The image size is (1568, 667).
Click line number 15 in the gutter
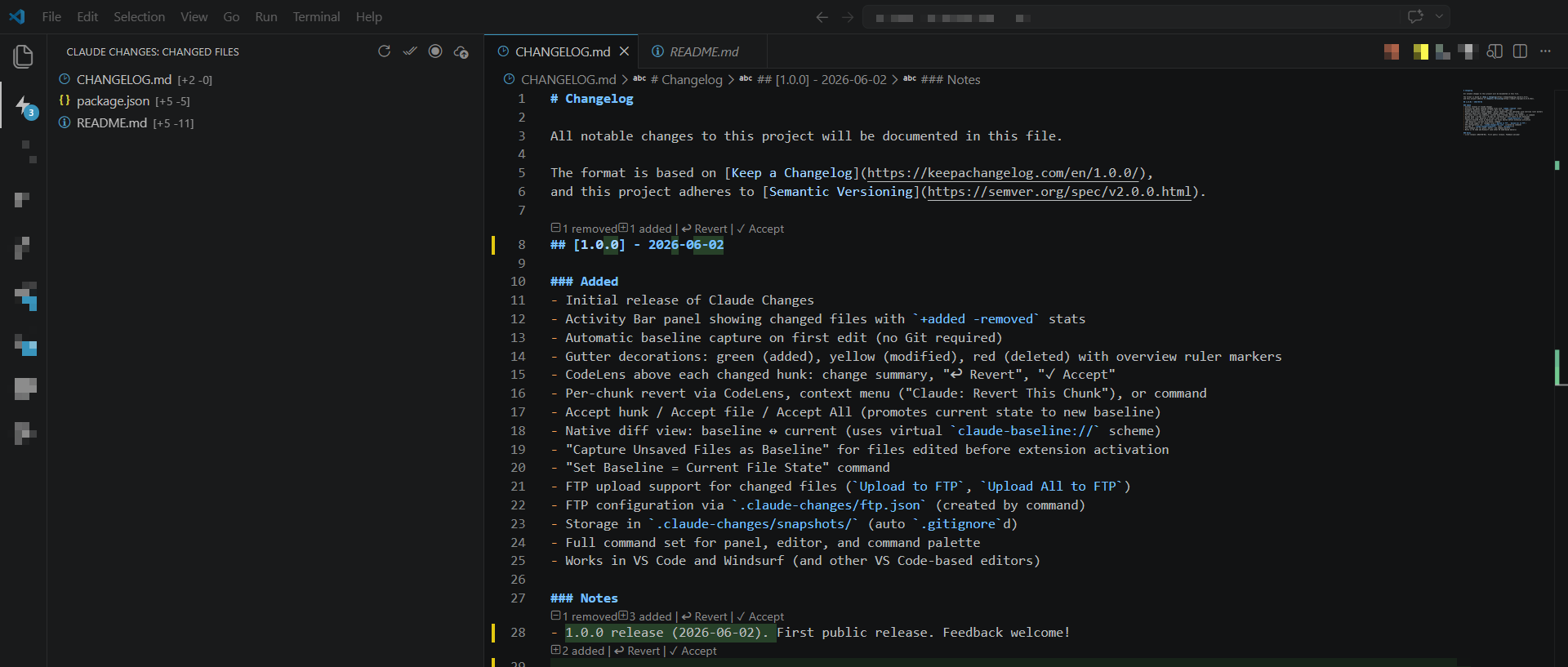[x=518, y=375]
